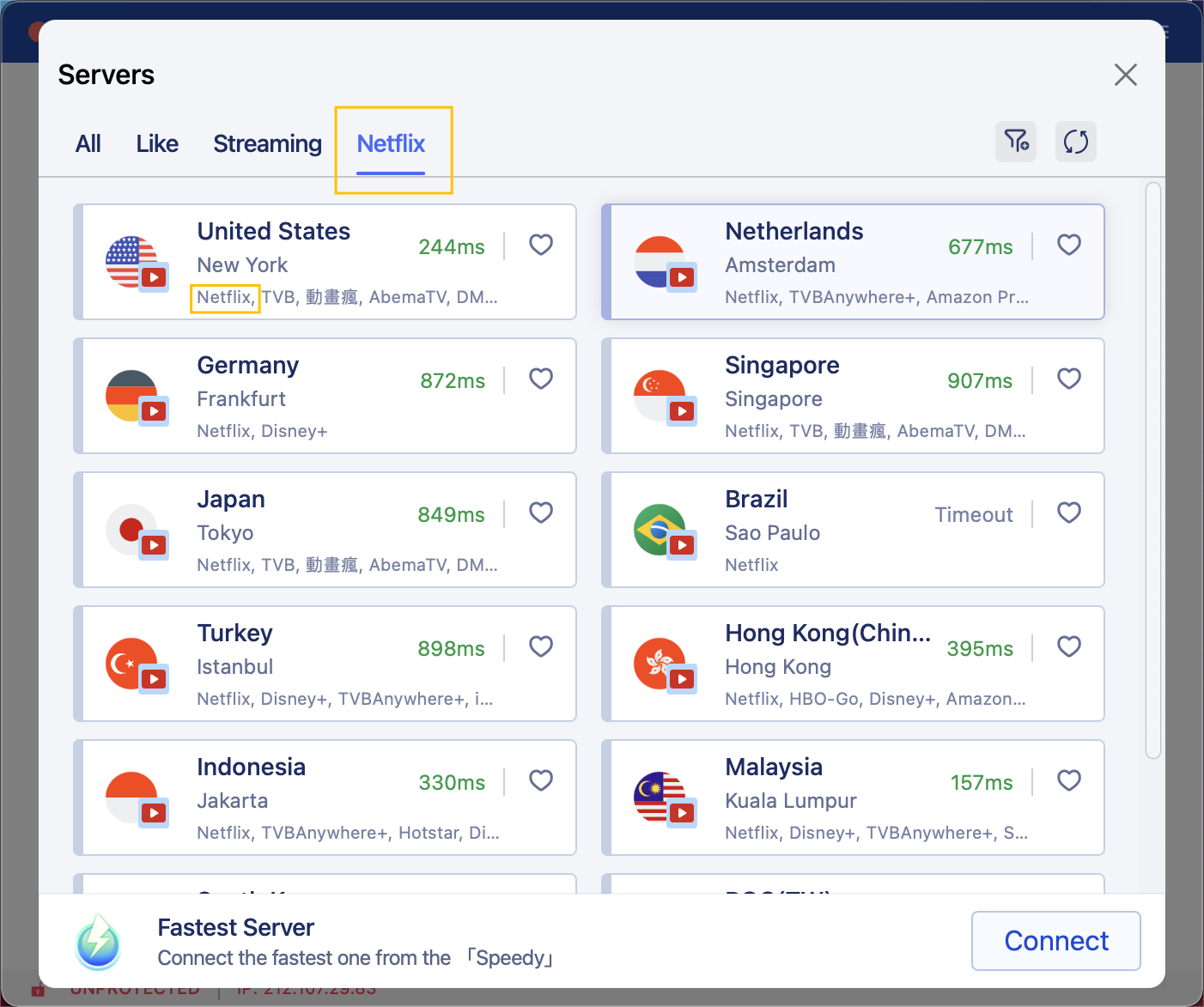The image size is (1204, 1007).
Task: Show the All servers tab
Action: [88, 143]
